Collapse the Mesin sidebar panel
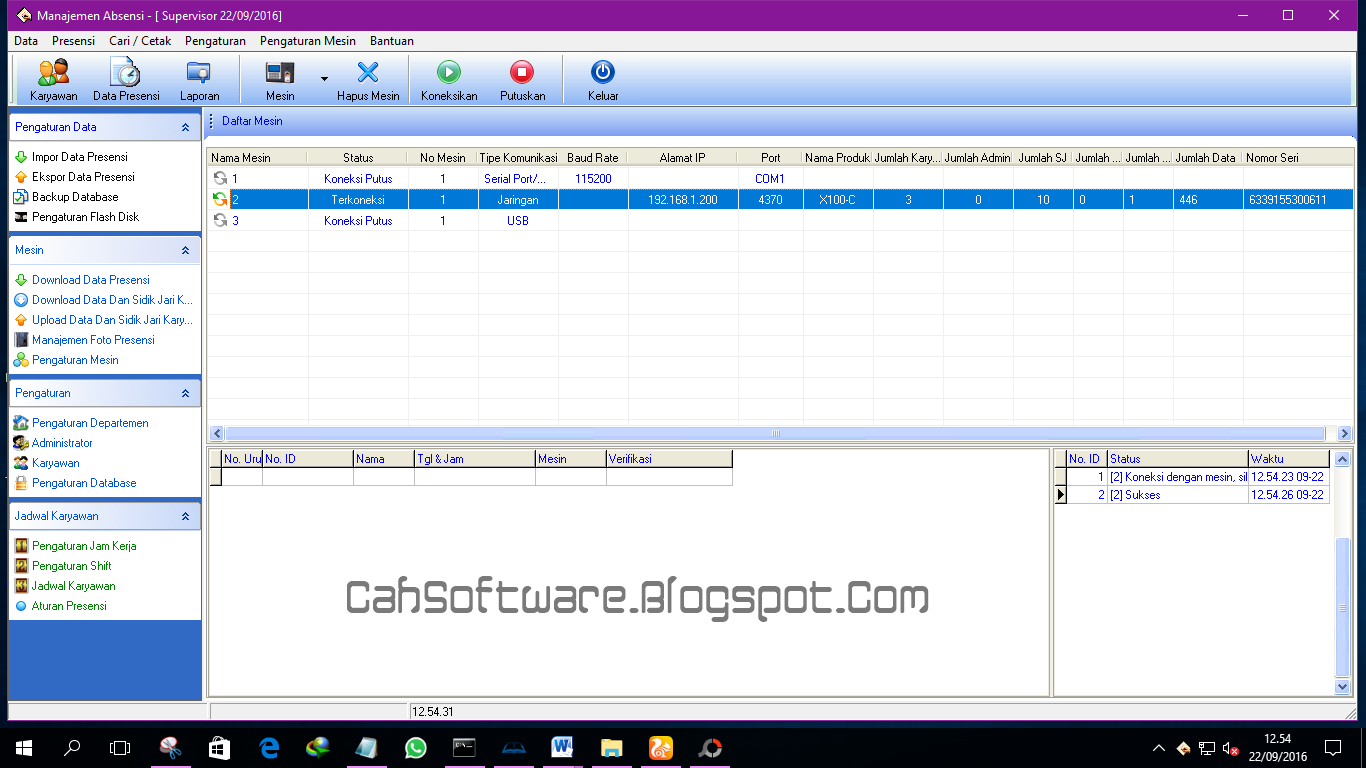Viewport: 1366px width, 768px height. (185, 251)
